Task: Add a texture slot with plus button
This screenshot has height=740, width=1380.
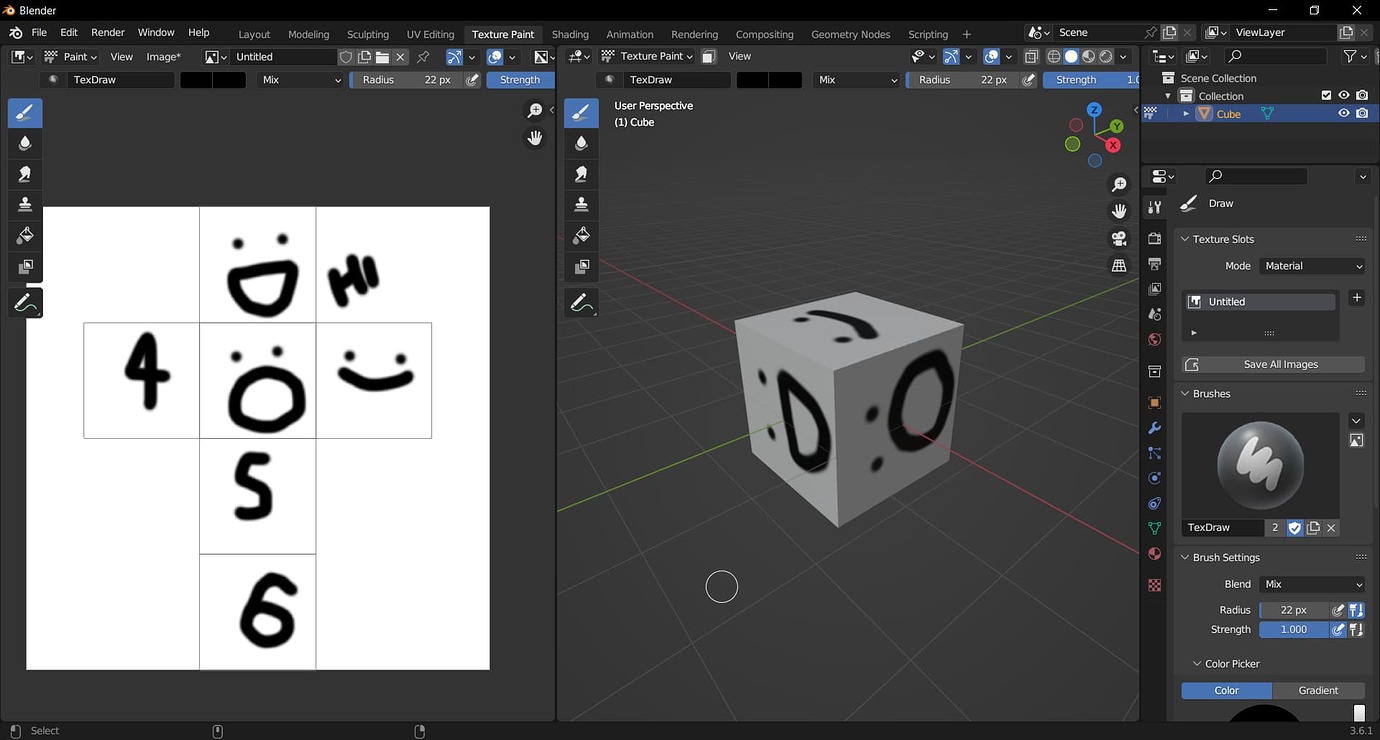Action: 1357,298
